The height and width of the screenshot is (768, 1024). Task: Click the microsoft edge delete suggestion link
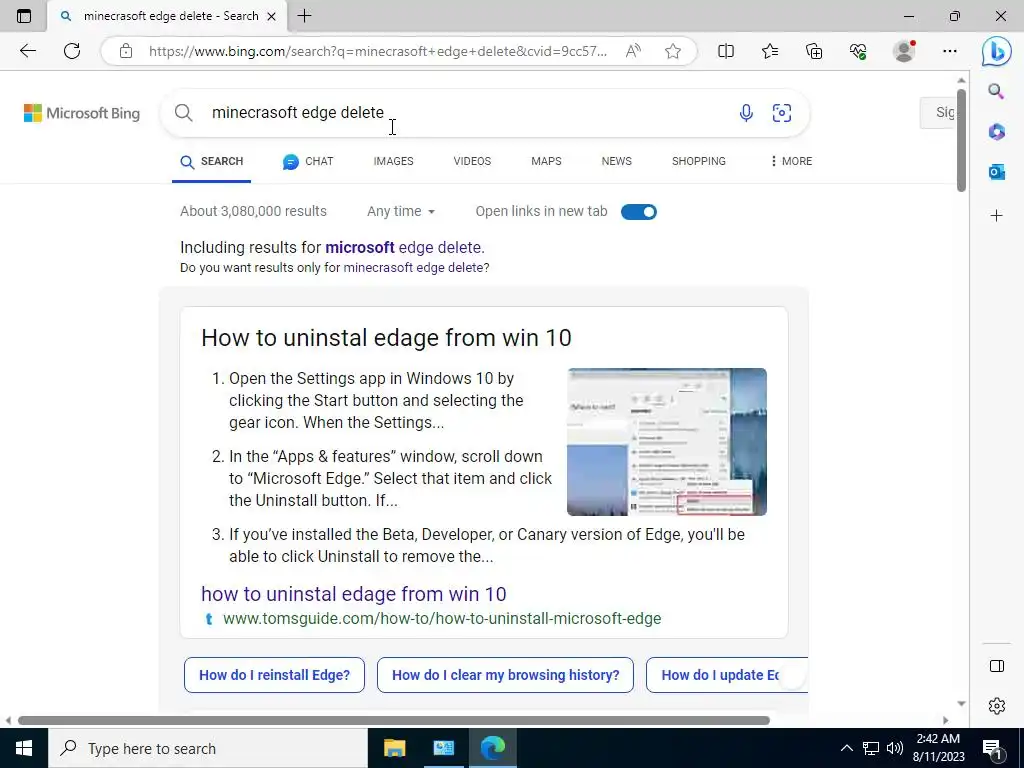pos(404,248)
